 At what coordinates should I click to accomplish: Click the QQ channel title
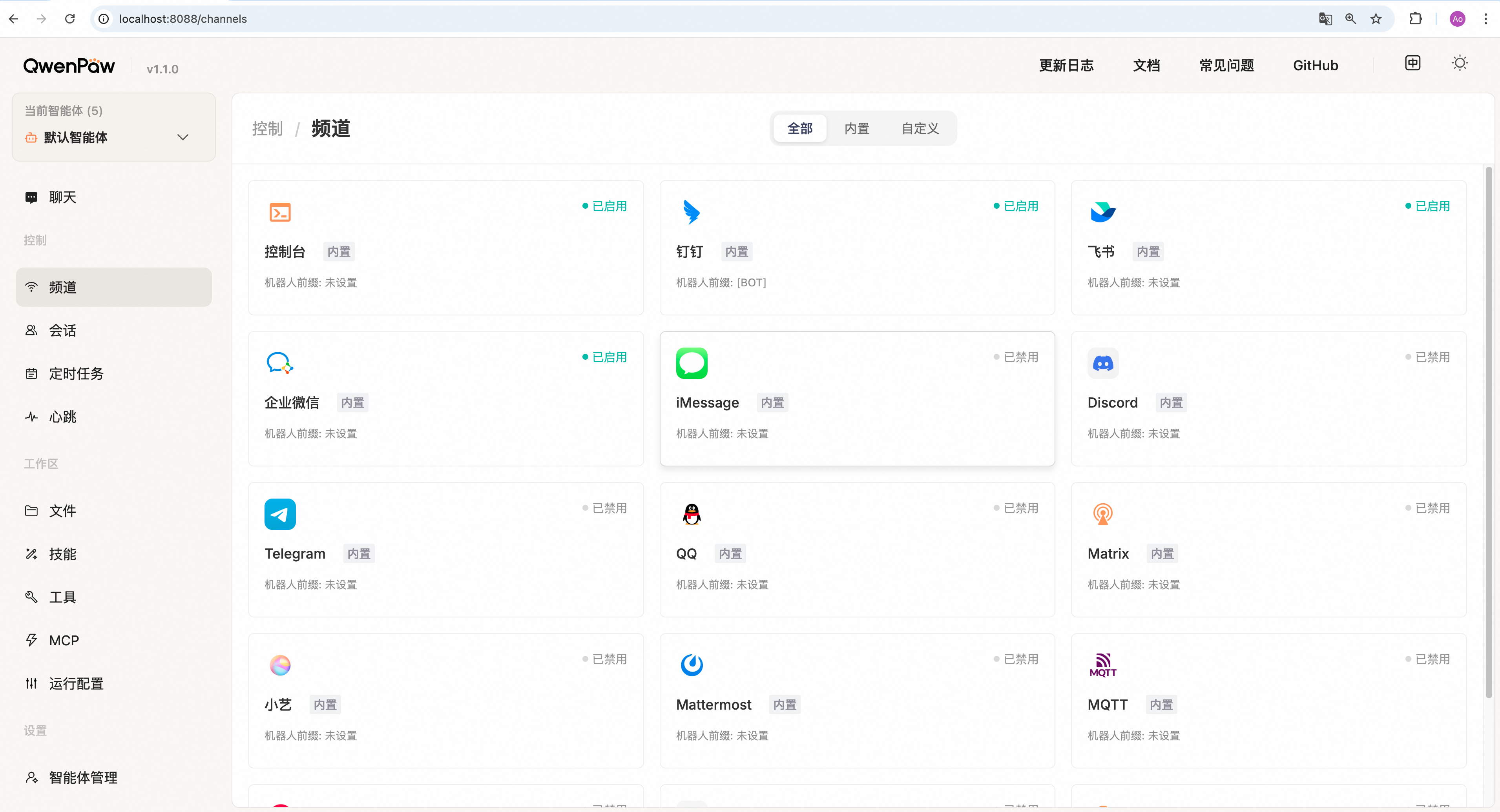pos(686,553)
